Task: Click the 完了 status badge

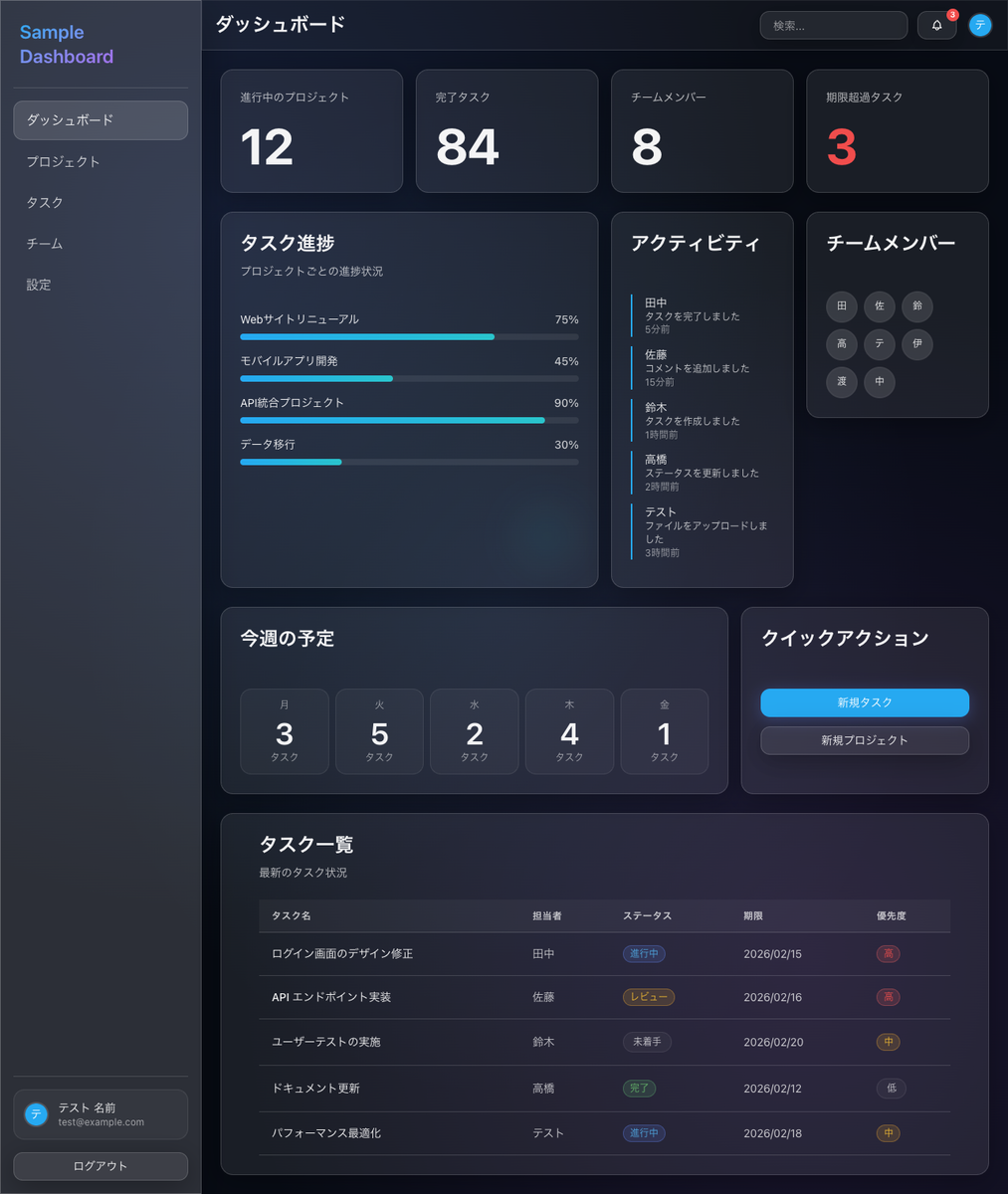Action: pyautogui.click(x=639, y=1089)
